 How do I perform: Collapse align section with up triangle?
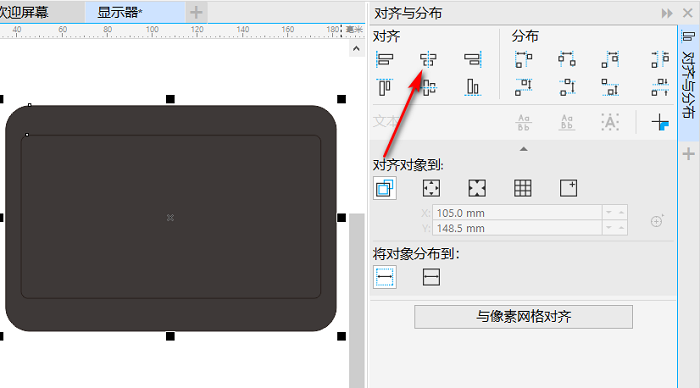click(x=524, y=149)
